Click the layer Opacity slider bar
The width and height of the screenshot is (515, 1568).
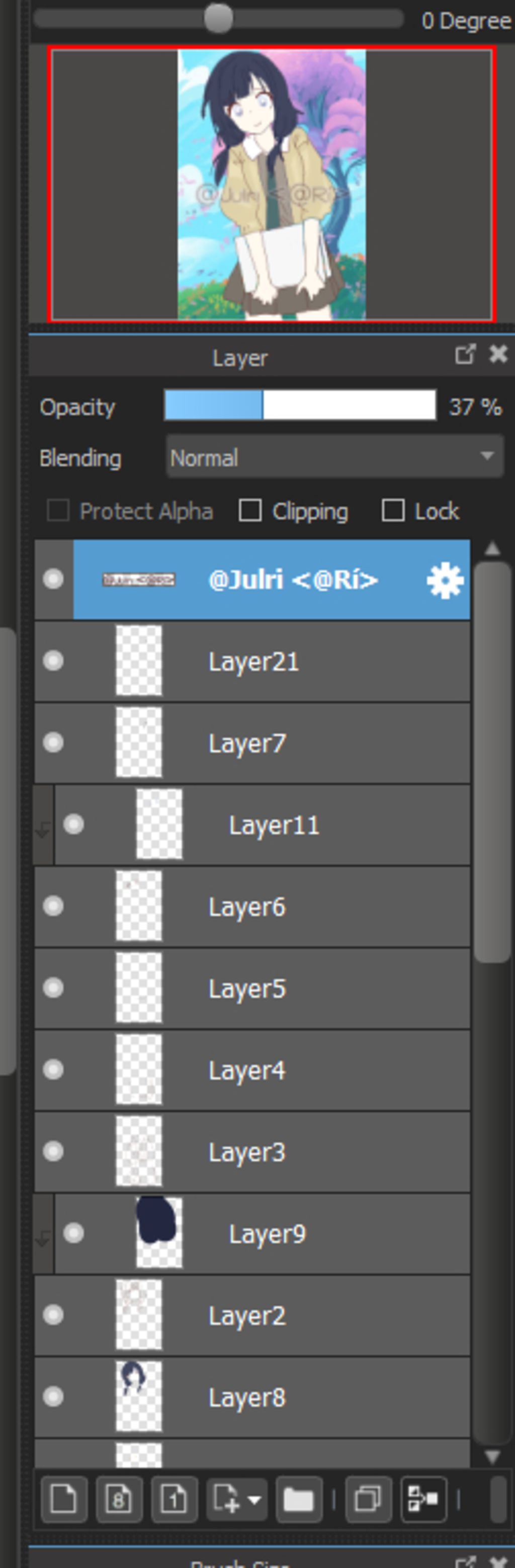300,406
